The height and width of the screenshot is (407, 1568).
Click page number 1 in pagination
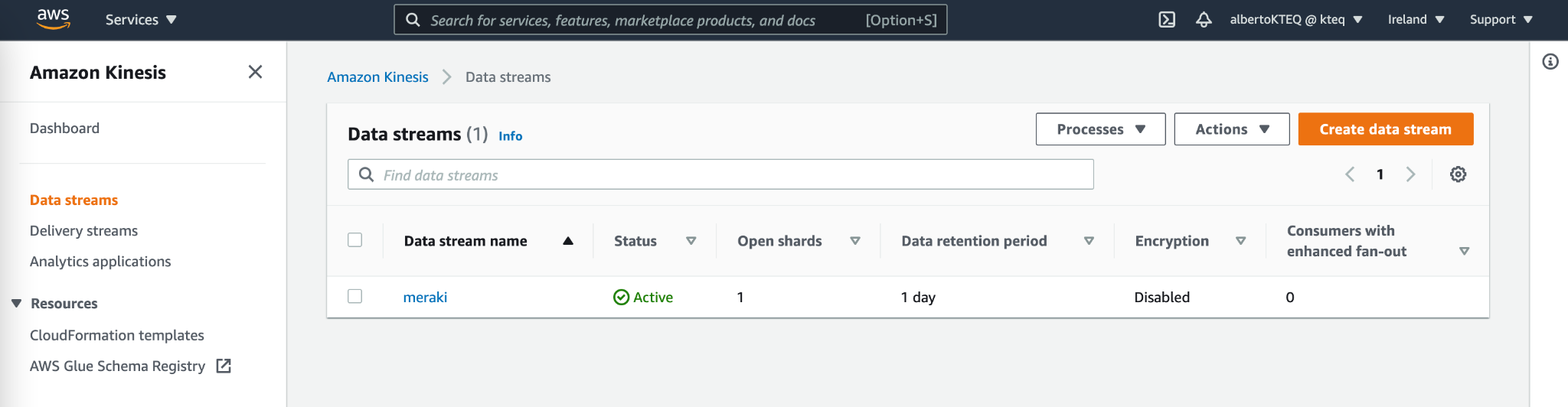[1380, 174]
